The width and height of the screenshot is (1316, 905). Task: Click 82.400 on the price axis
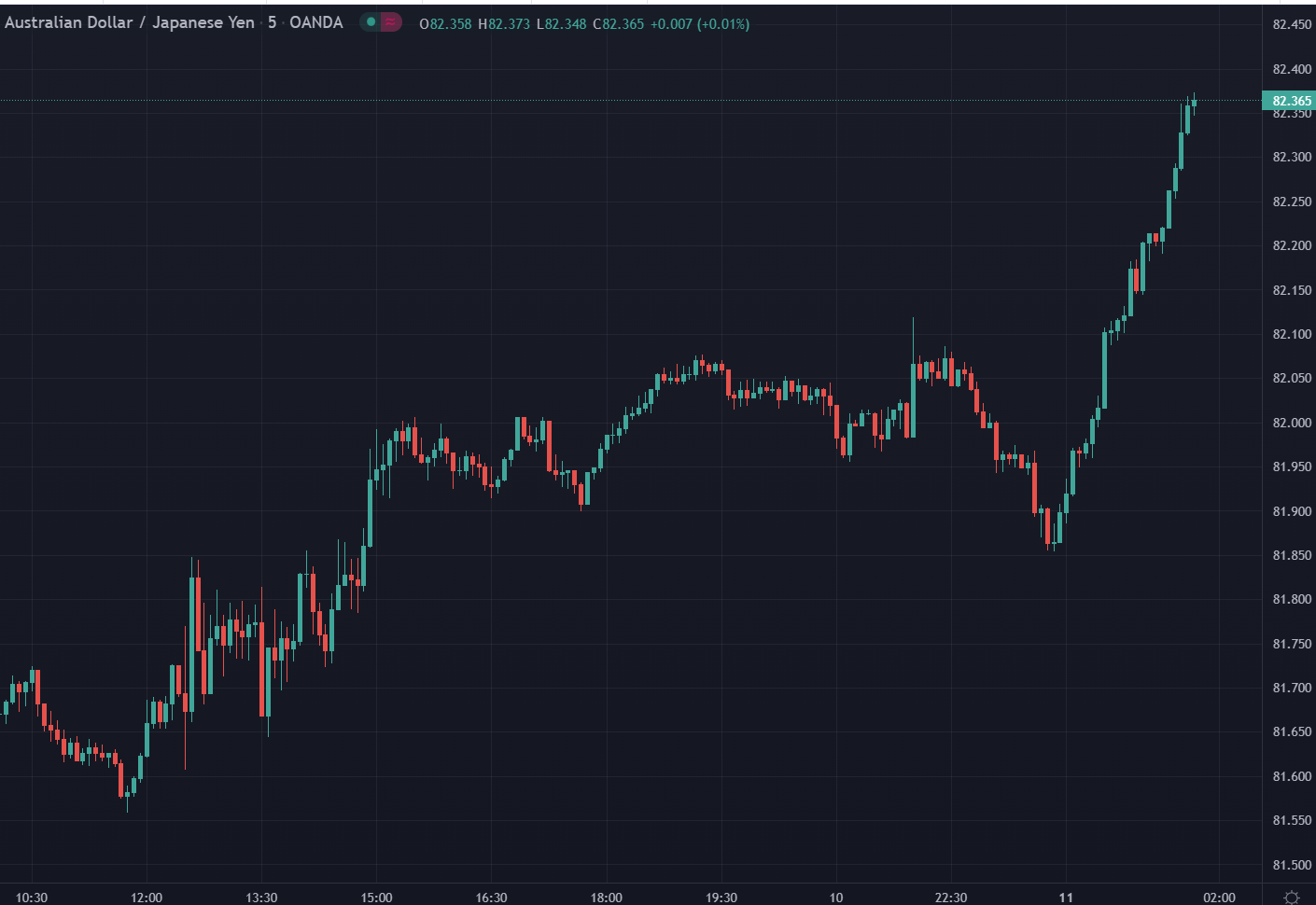click(1292, 69)
